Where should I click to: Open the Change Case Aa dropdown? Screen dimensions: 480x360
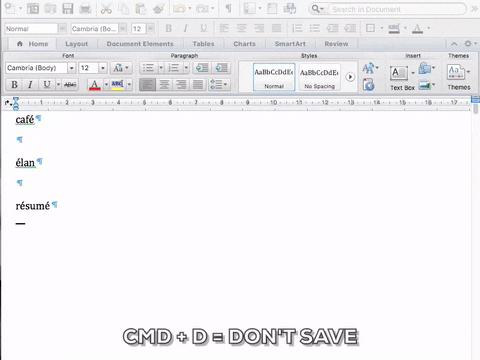121,68
